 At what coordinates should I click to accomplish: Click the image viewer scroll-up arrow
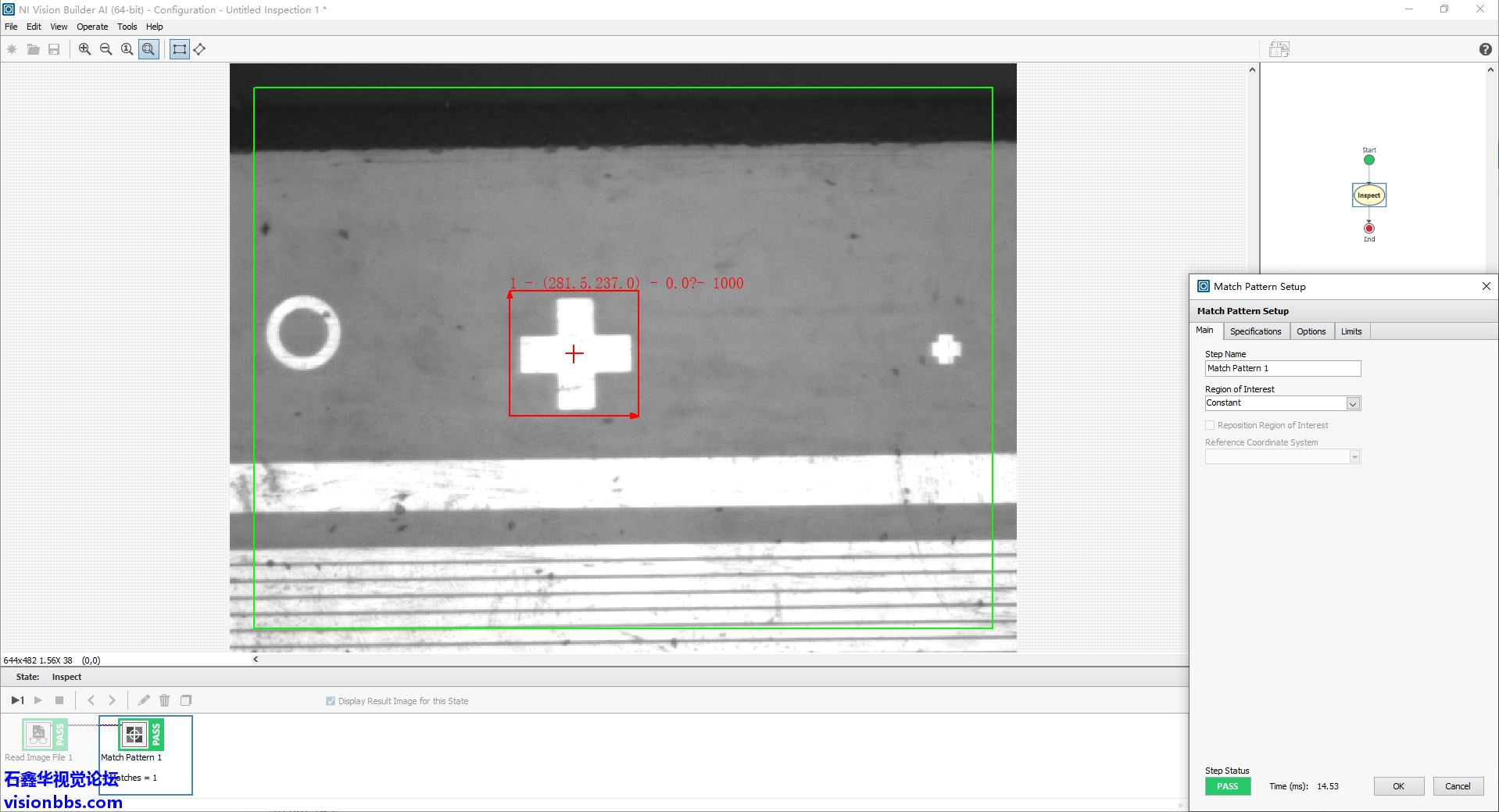1253,70
